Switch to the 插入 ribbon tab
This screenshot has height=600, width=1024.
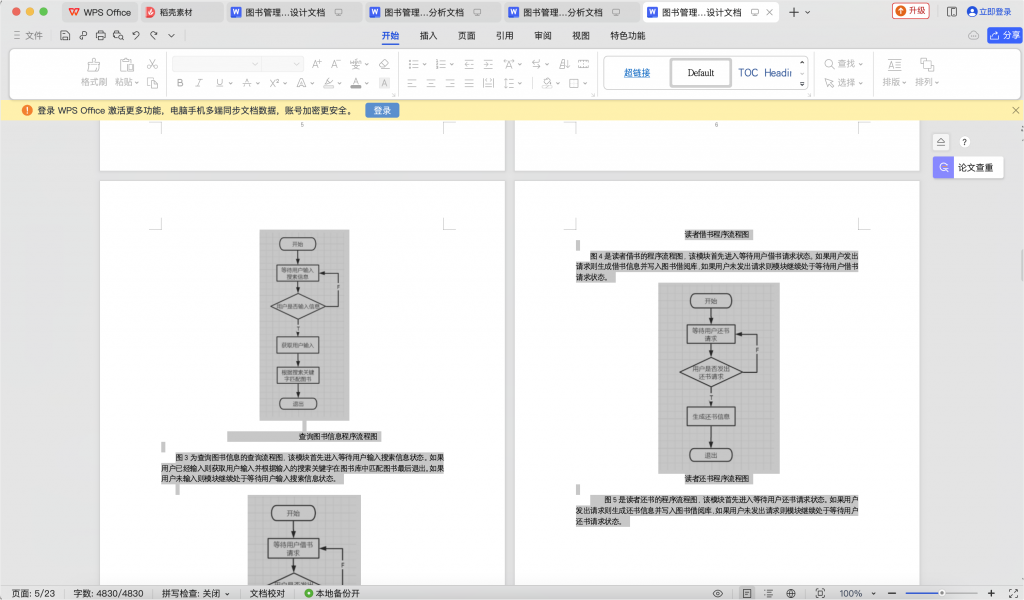point(428,35)
